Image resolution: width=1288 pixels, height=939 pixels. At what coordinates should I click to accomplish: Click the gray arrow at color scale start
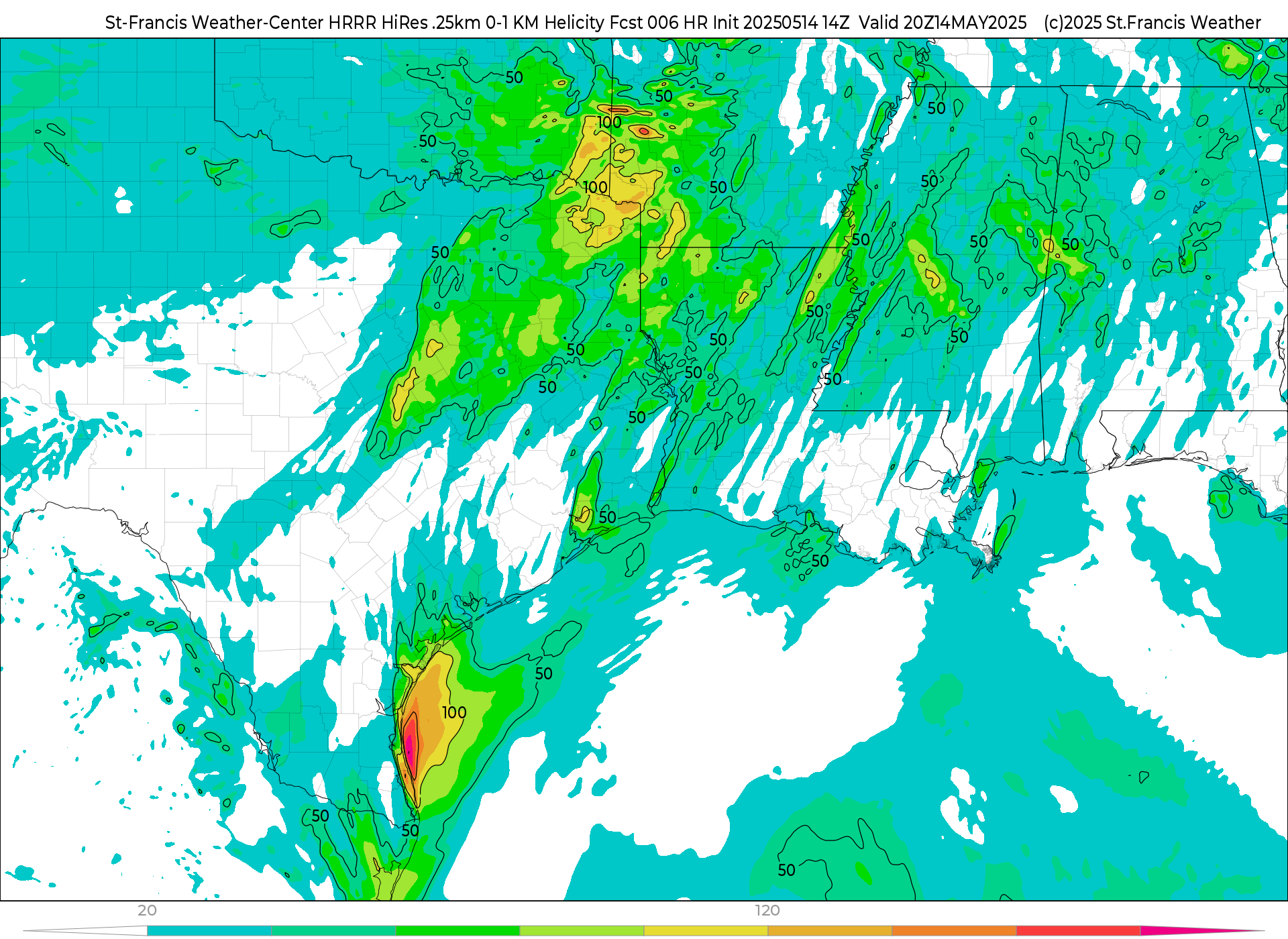tap(86, 931)
